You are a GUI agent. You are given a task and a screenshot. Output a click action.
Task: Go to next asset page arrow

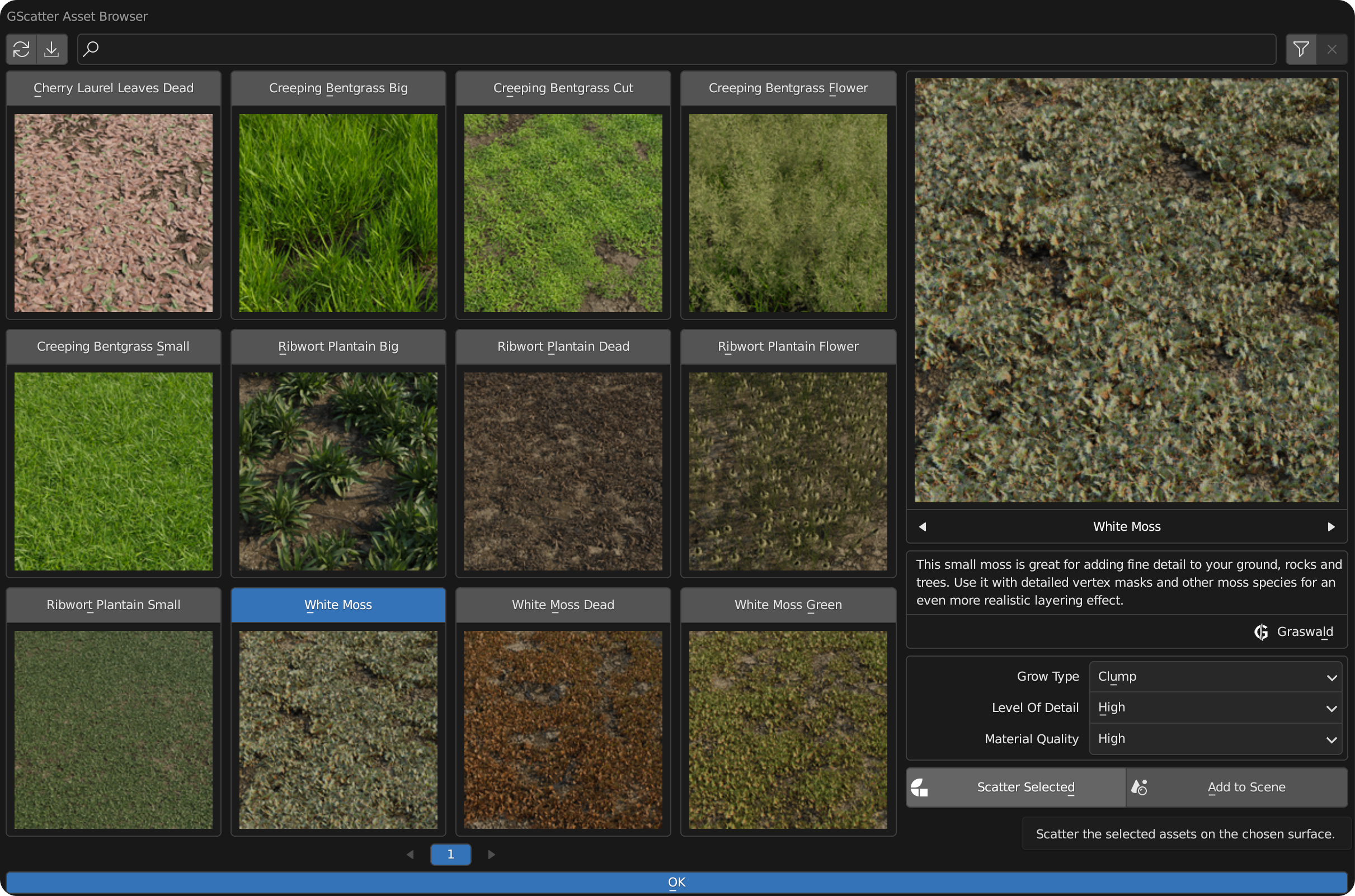coord(491,854)
